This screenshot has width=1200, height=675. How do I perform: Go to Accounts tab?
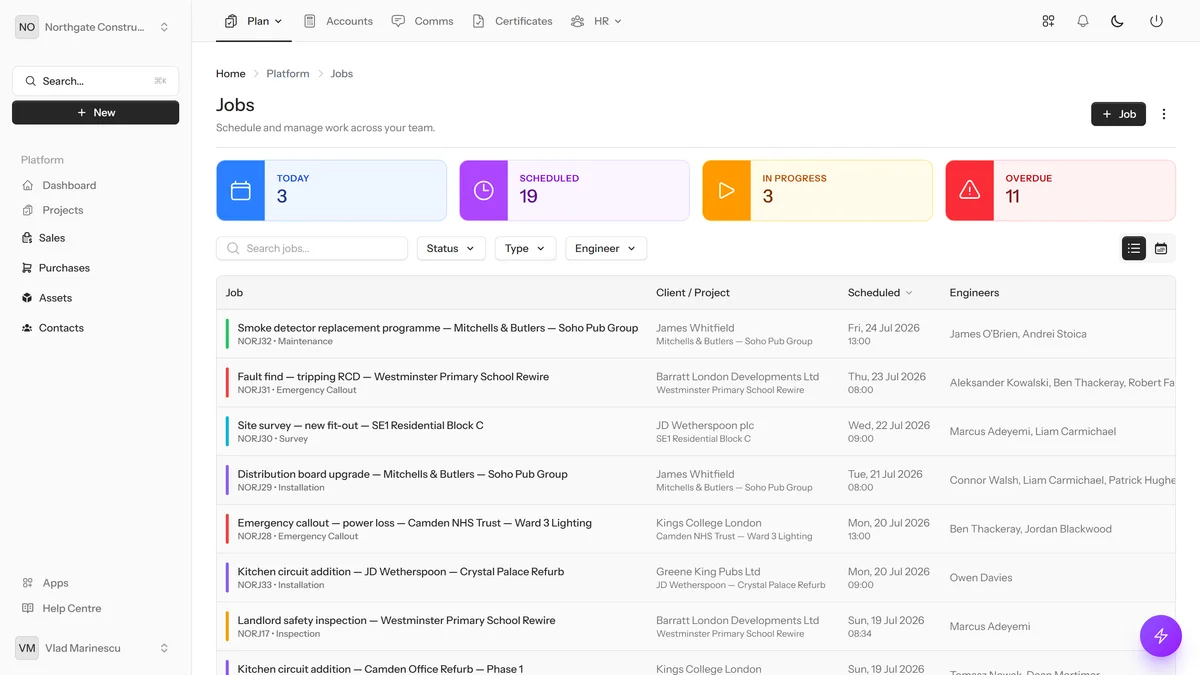coord(338,21)
